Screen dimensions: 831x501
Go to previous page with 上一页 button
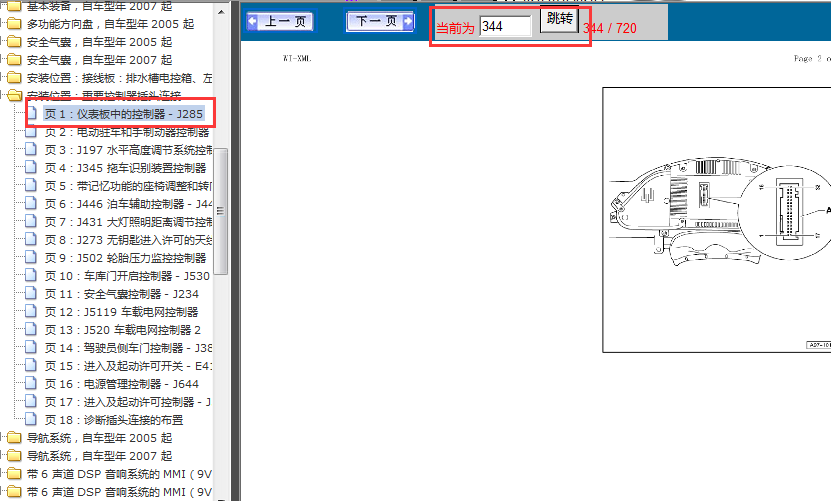tap(280, 22)
